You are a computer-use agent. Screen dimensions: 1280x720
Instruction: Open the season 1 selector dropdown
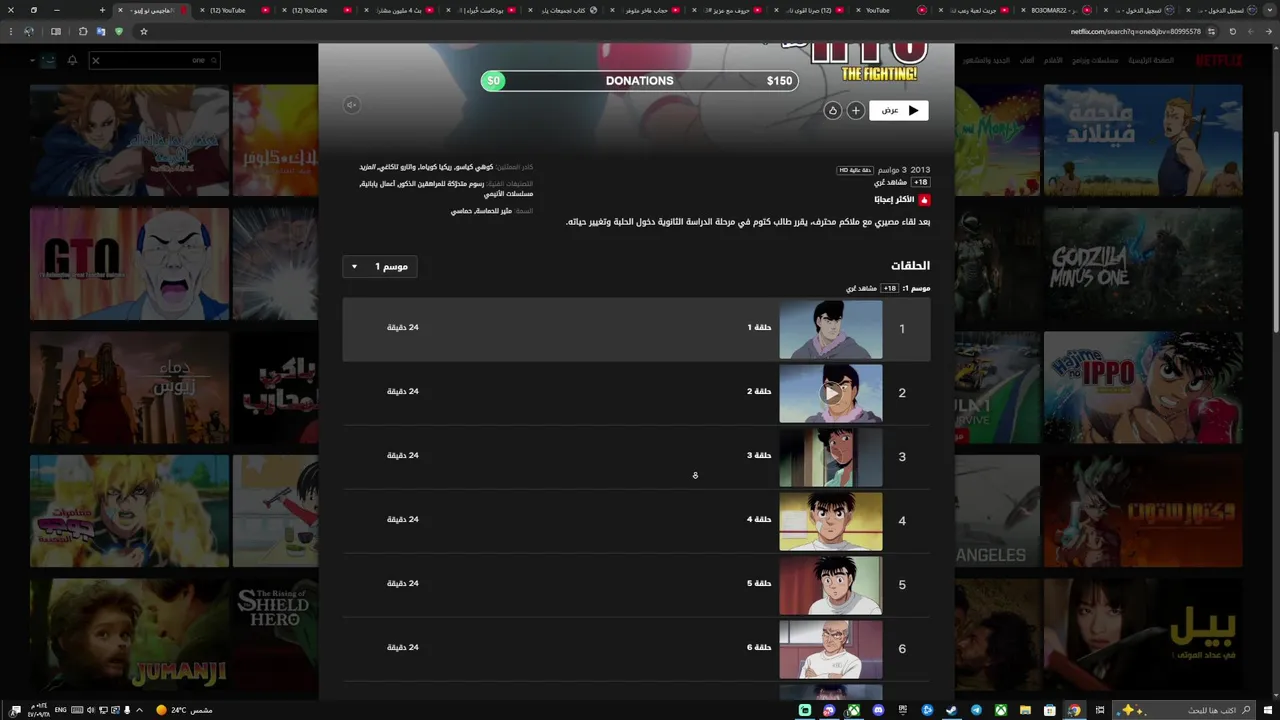[381, 267]
